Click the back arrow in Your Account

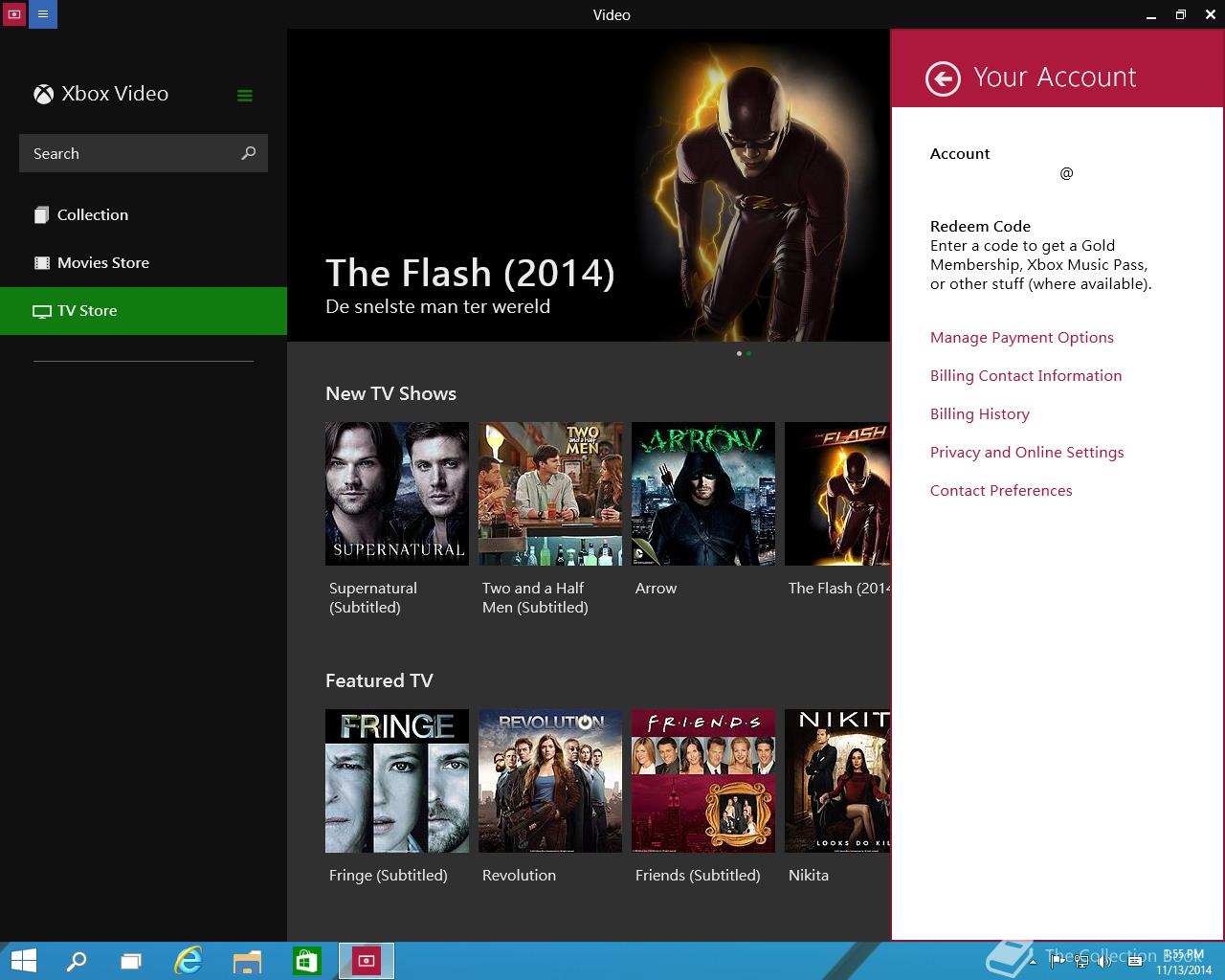coord(943,78)
